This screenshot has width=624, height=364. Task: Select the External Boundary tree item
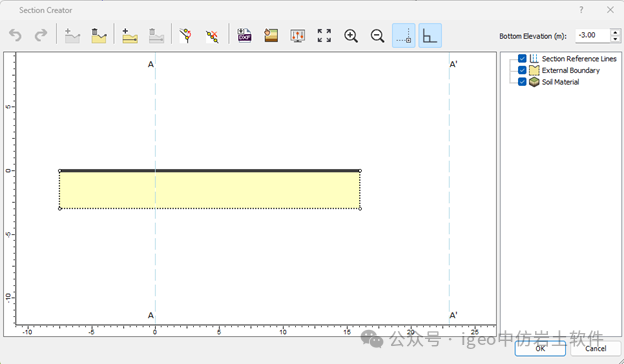coord(571,70)
